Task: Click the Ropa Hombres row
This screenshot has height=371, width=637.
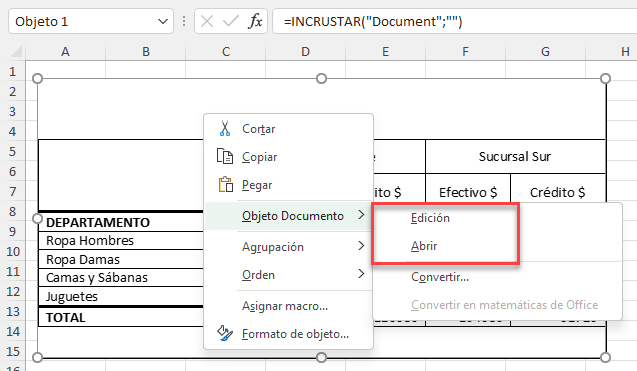Action: 90,241
